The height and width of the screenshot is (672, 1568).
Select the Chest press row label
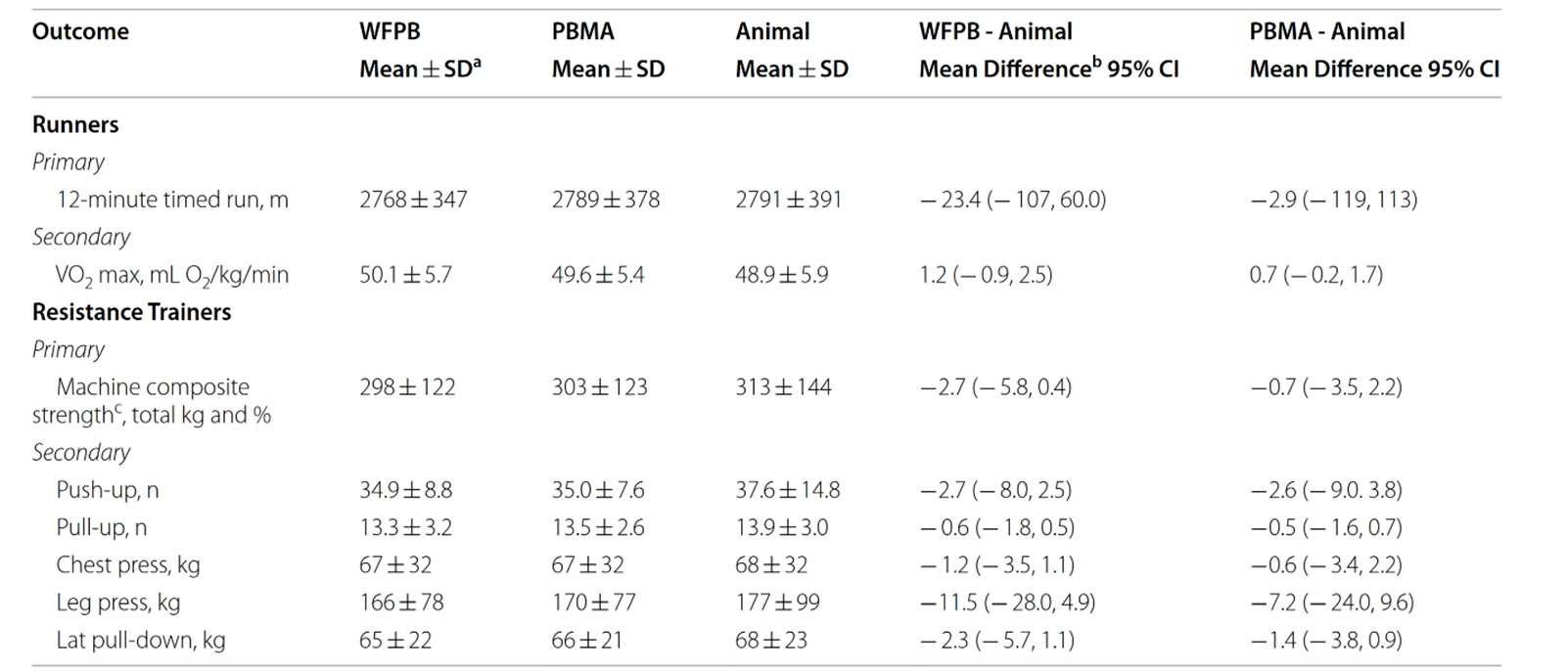click(x=127, y=564)
